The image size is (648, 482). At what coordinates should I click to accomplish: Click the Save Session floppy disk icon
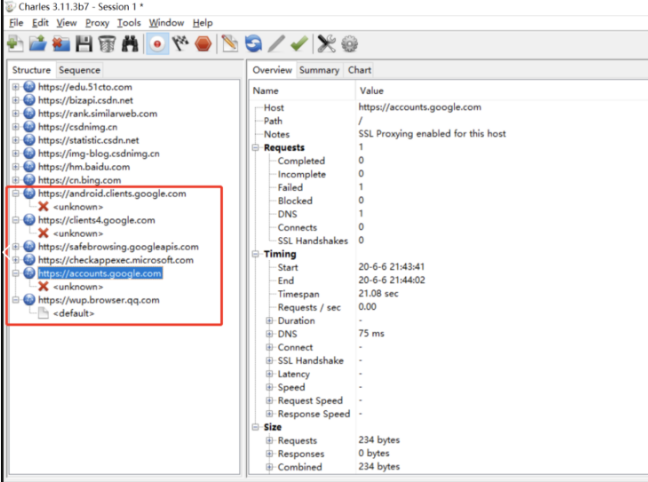point(84,44)
